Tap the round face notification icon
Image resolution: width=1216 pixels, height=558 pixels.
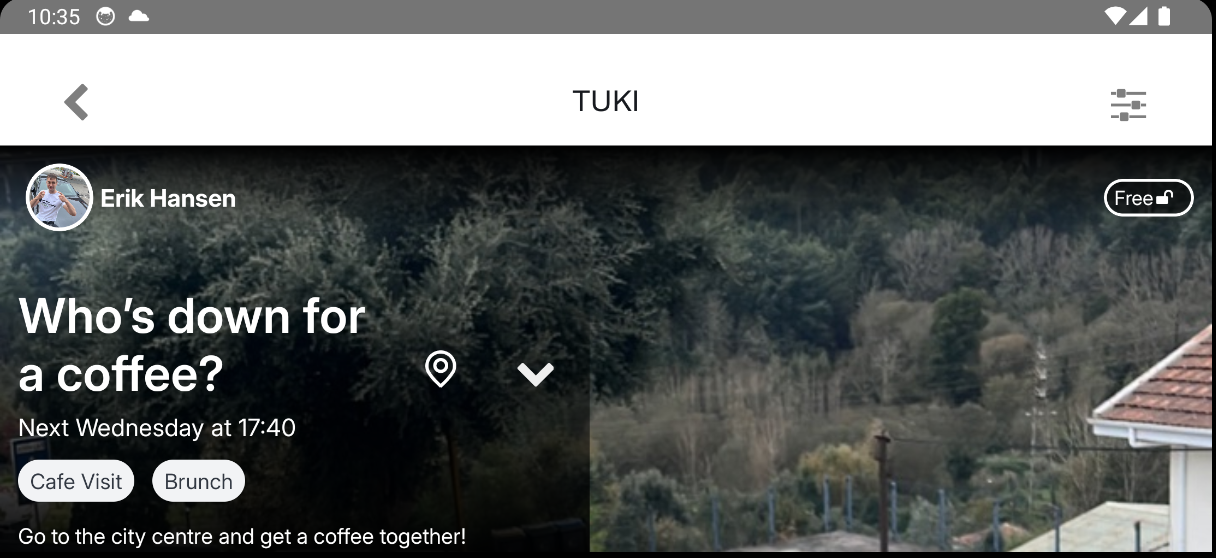[x=105, y=17]
